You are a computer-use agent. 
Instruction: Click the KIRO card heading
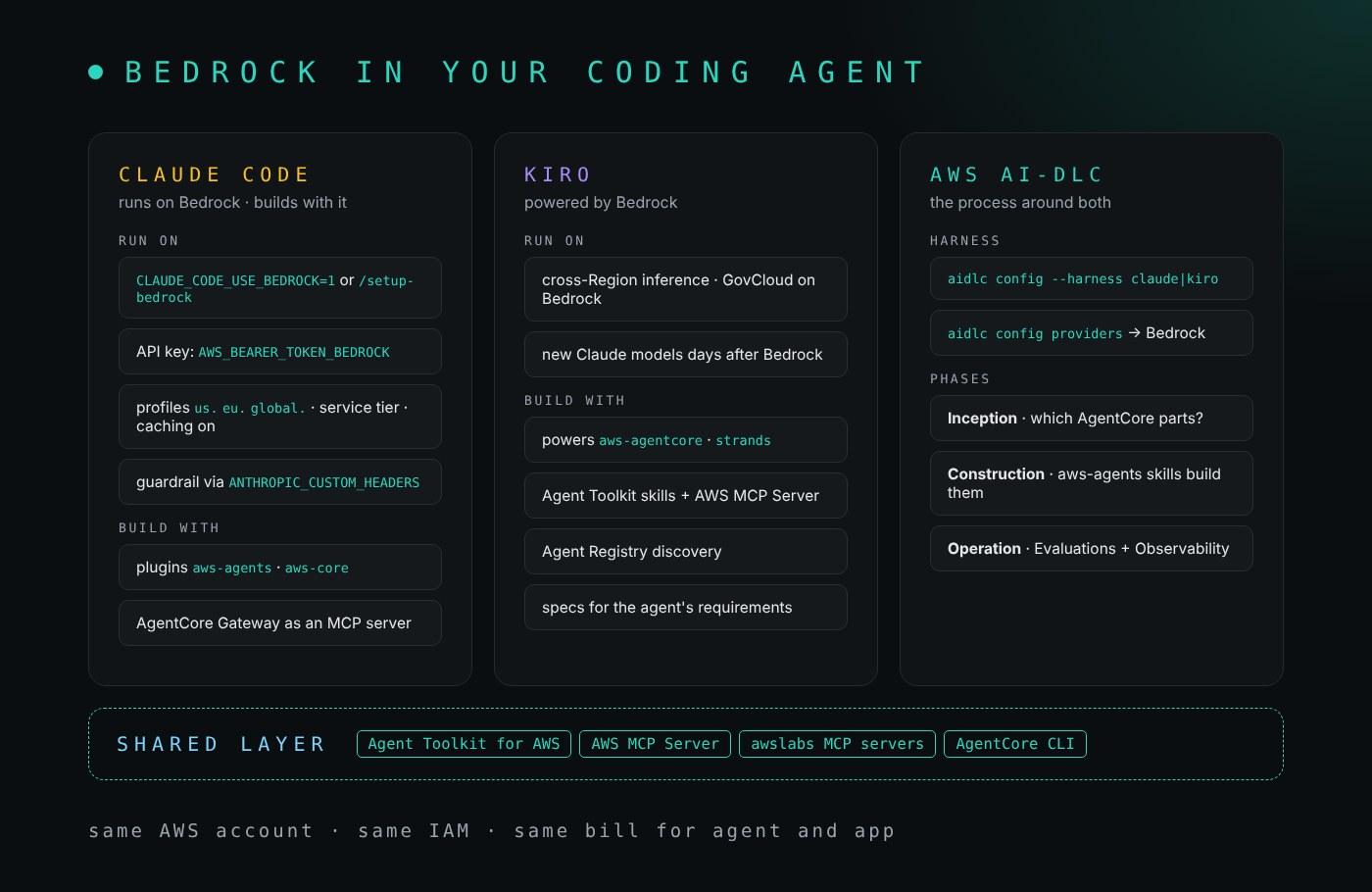point(558,174)
